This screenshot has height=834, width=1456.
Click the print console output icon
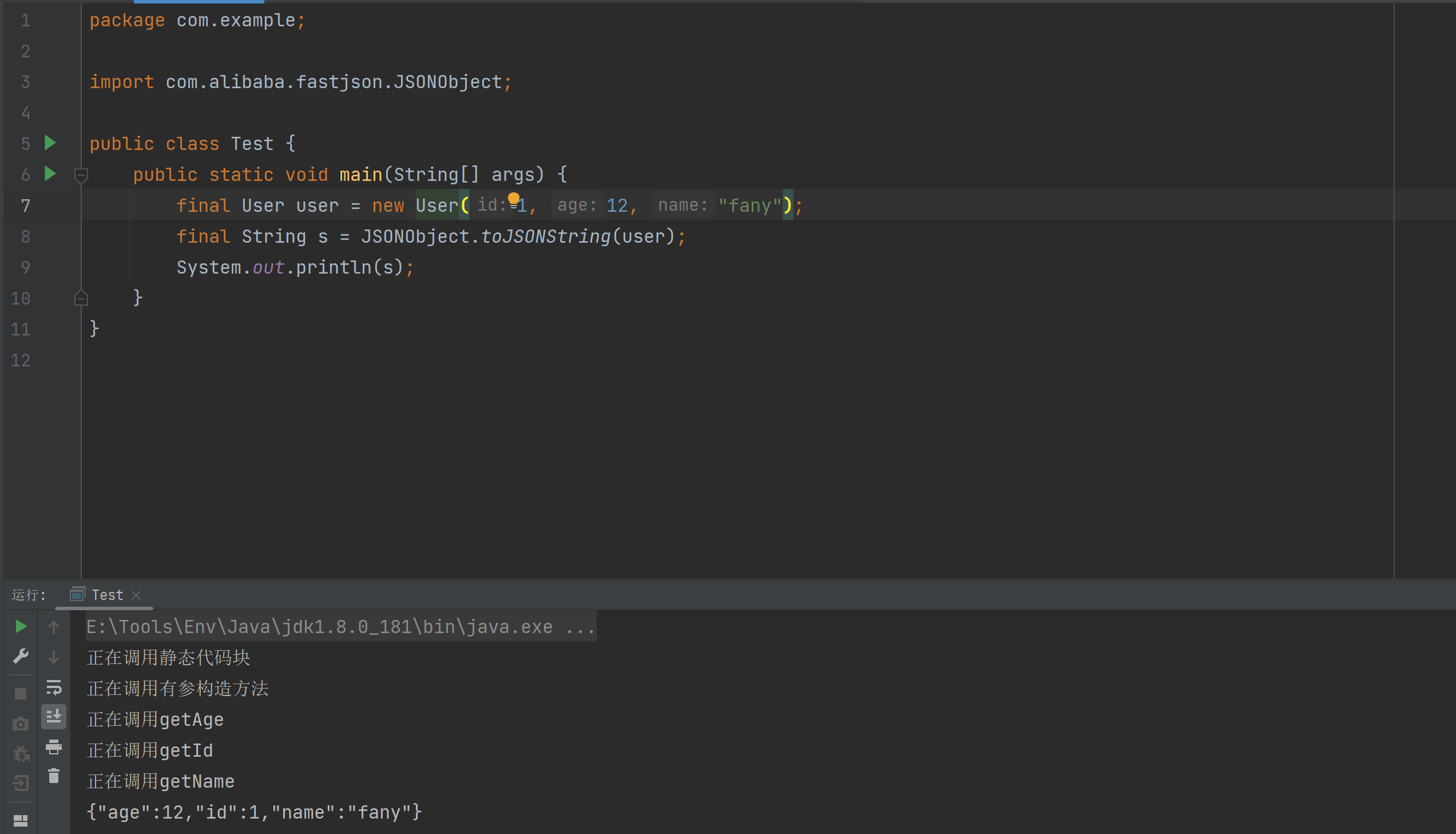(54, 746)
